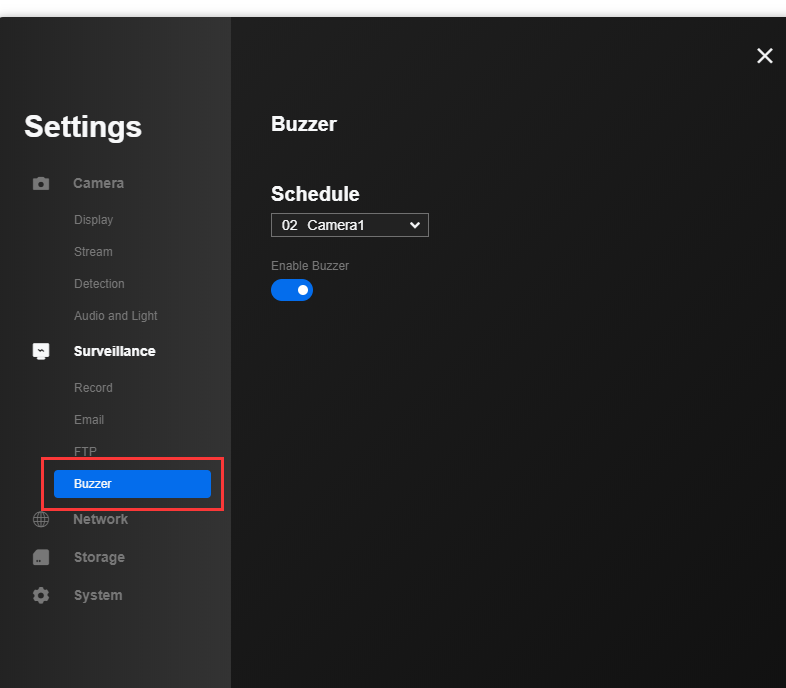Click the Enable Buzzer label text

click(x=310, y=266)
